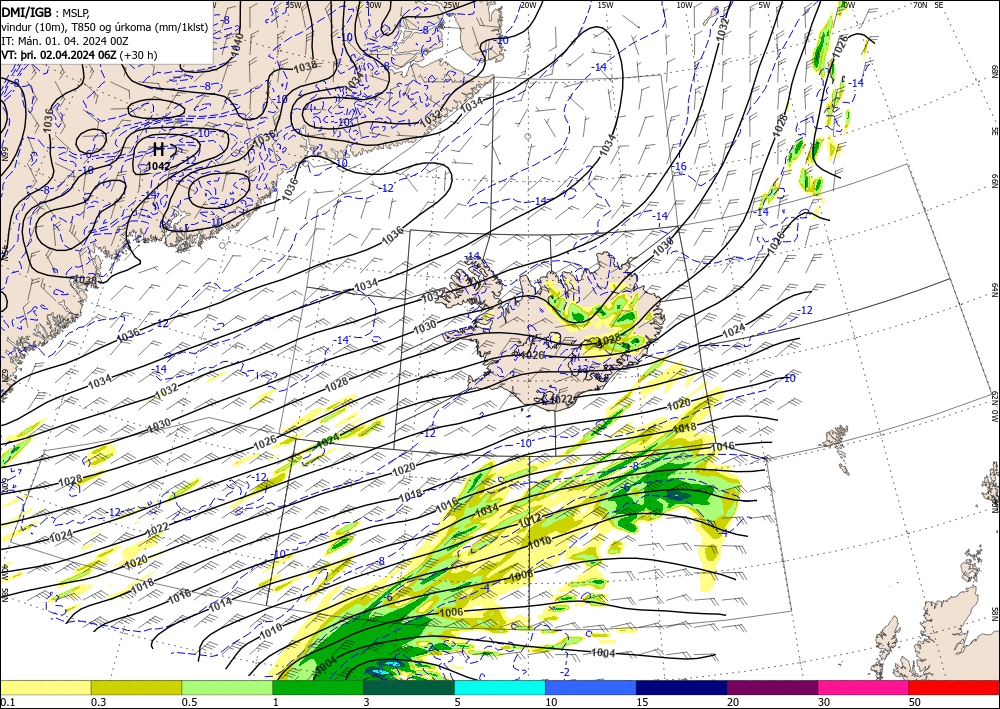Click the "0.1" legend scale value
Screen dimensions: 1000x709
point(6,702)
